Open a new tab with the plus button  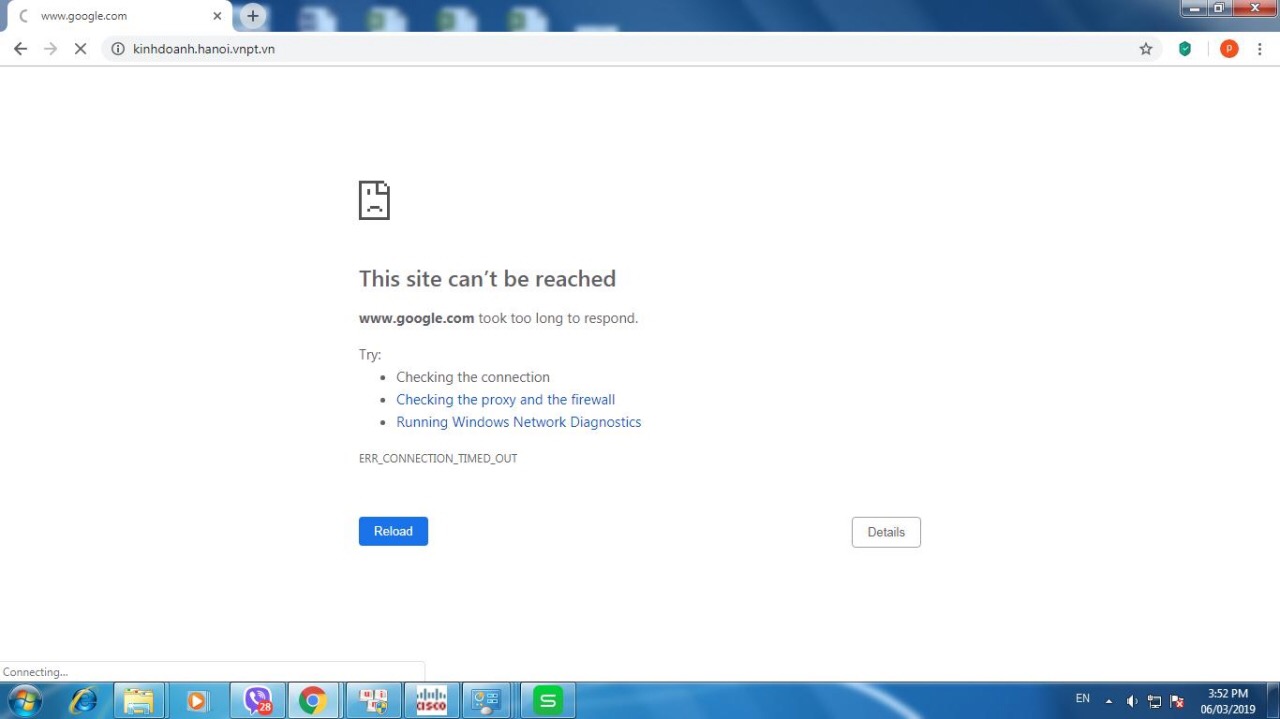(253, 16)
